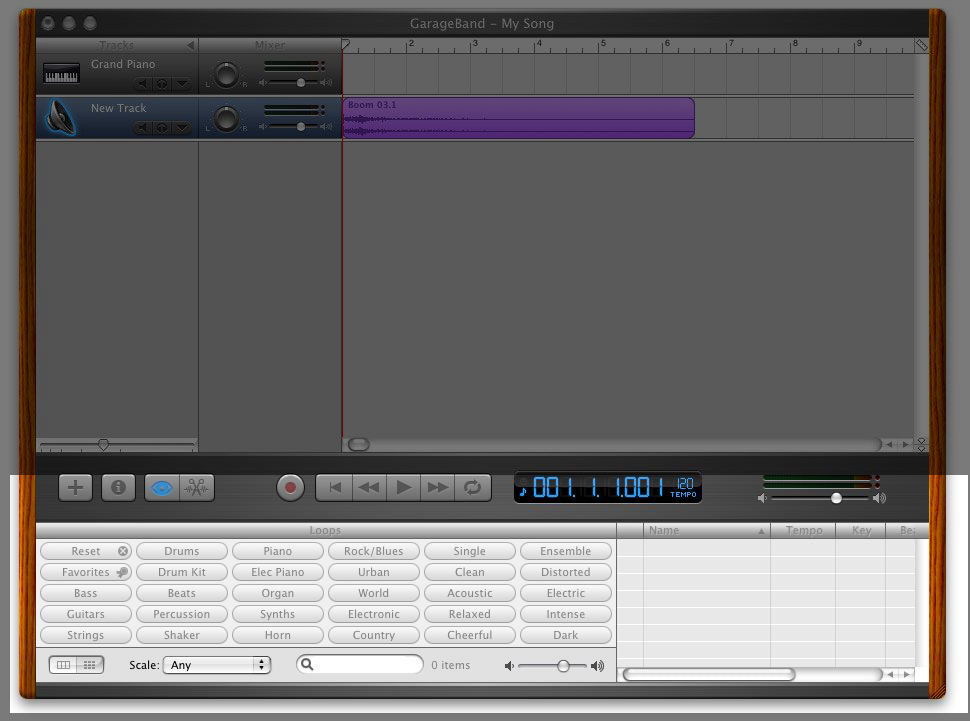
Task: Select the Beats keyword
Action: [182, 593]
